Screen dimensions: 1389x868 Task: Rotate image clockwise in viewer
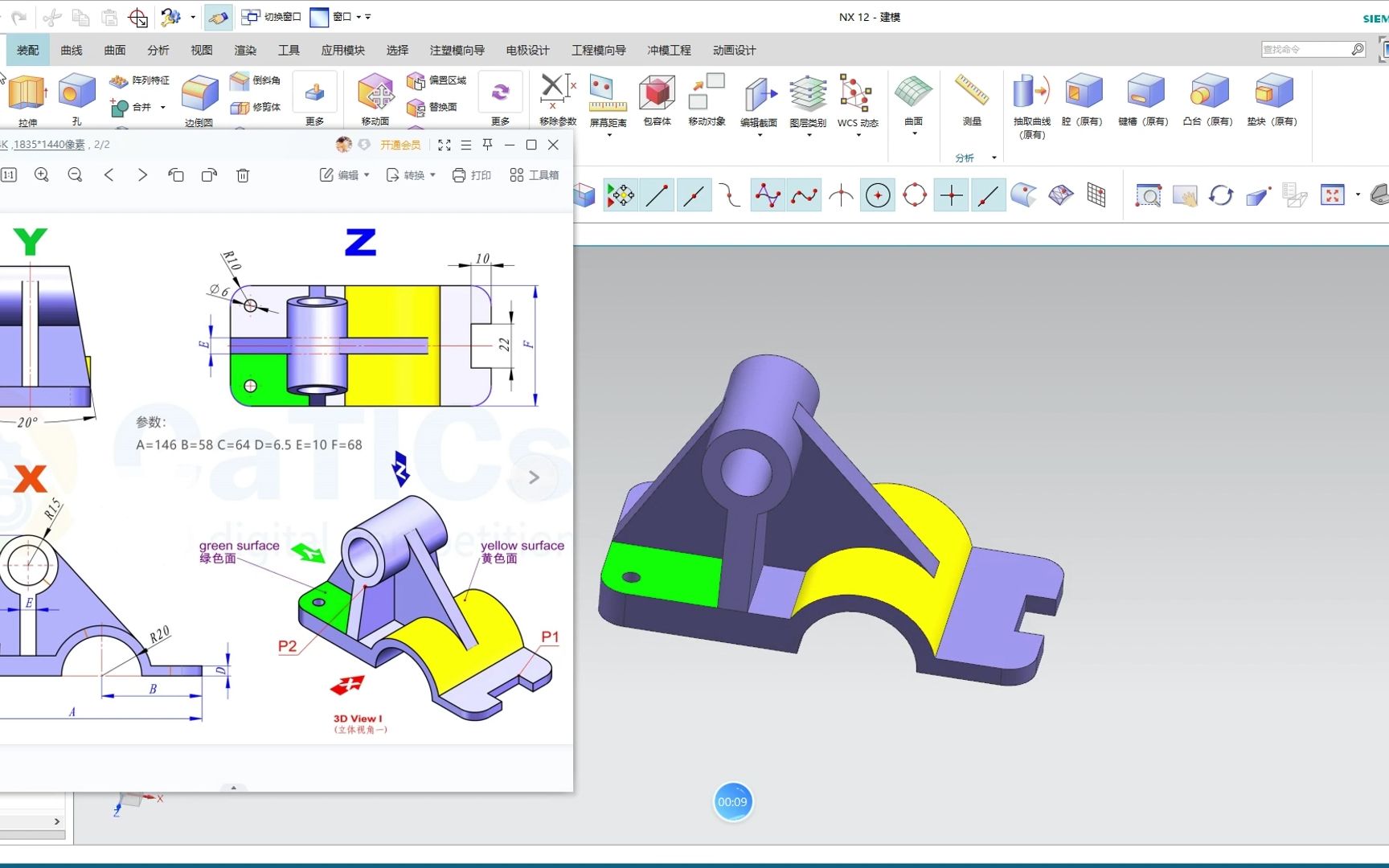click(209, 175)
